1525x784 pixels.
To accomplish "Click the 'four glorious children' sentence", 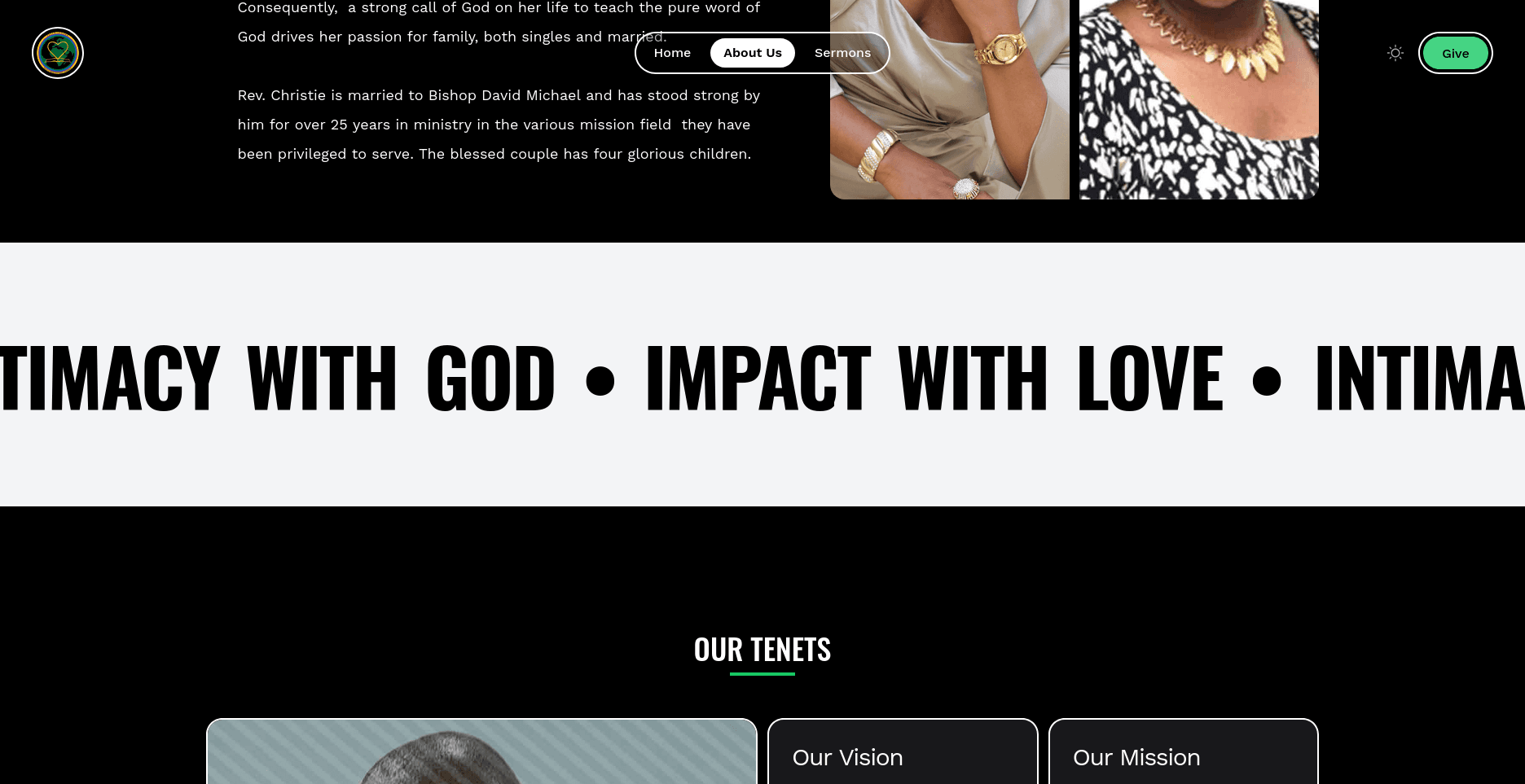I will click(585, 154).
